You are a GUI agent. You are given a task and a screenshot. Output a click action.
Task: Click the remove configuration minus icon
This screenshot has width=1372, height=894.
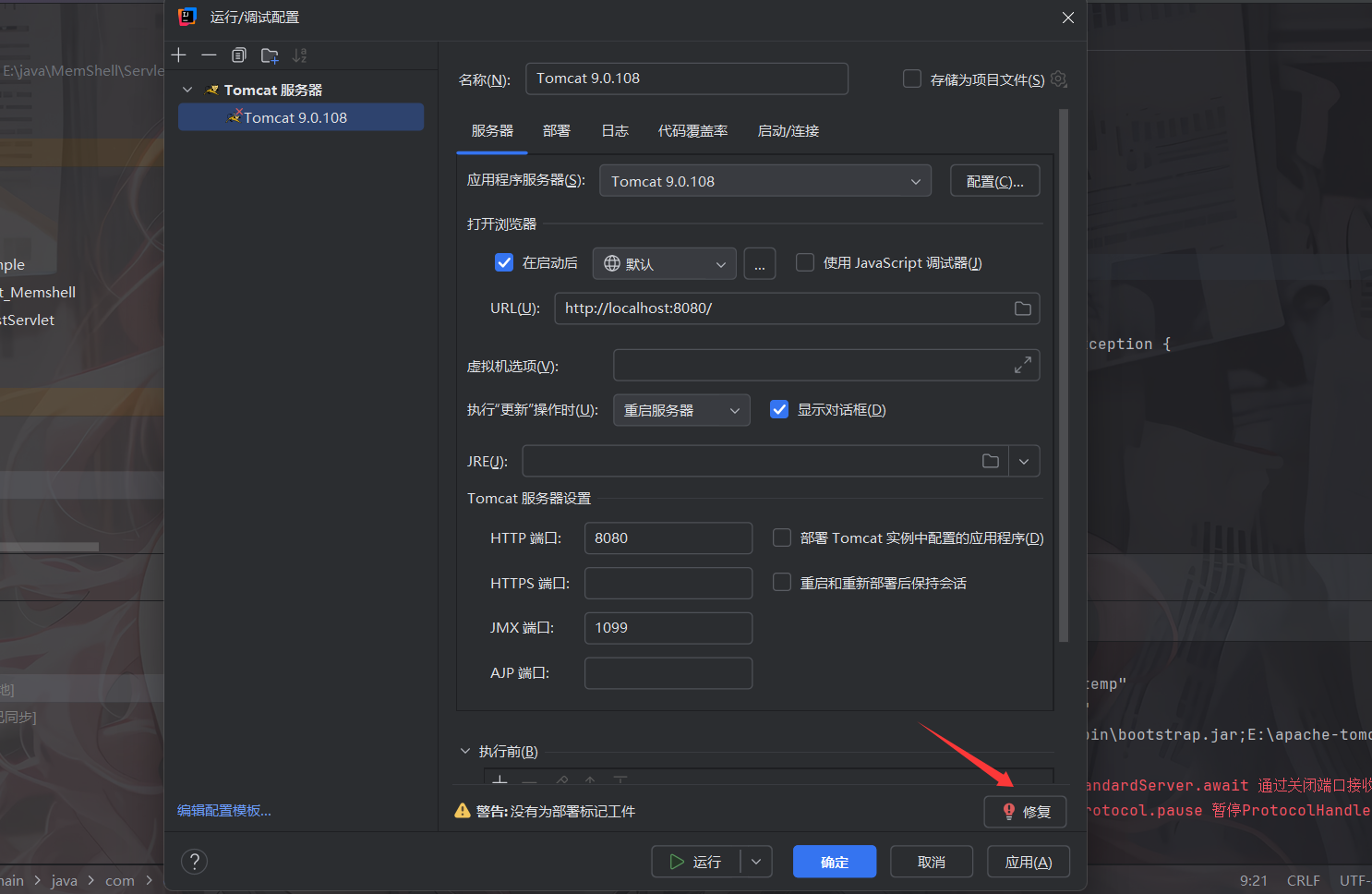(x=209, y=55)
